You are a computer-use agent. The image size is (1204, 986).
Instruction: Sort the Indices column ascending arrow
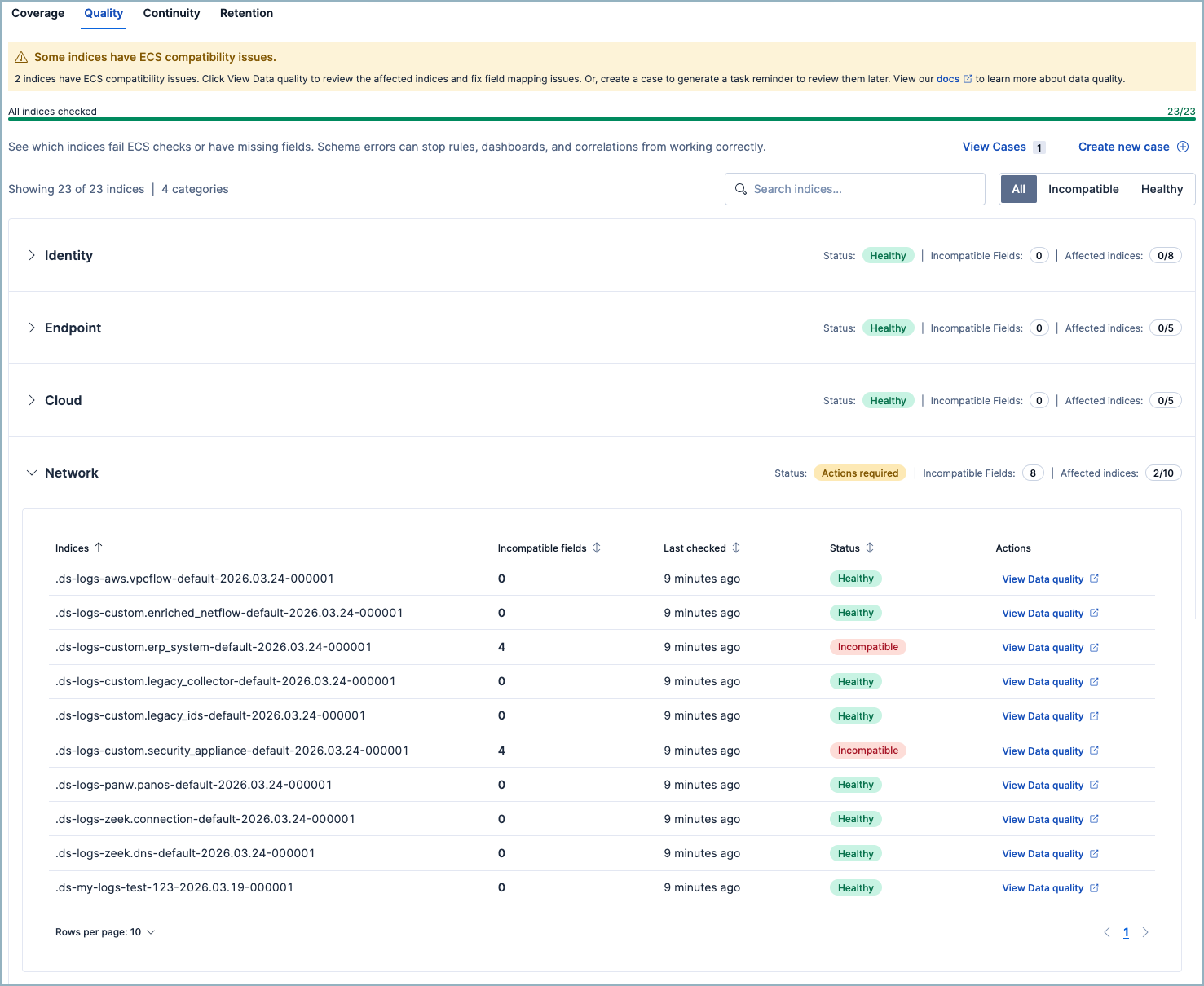pyautogui.click(x=99, y=548)
